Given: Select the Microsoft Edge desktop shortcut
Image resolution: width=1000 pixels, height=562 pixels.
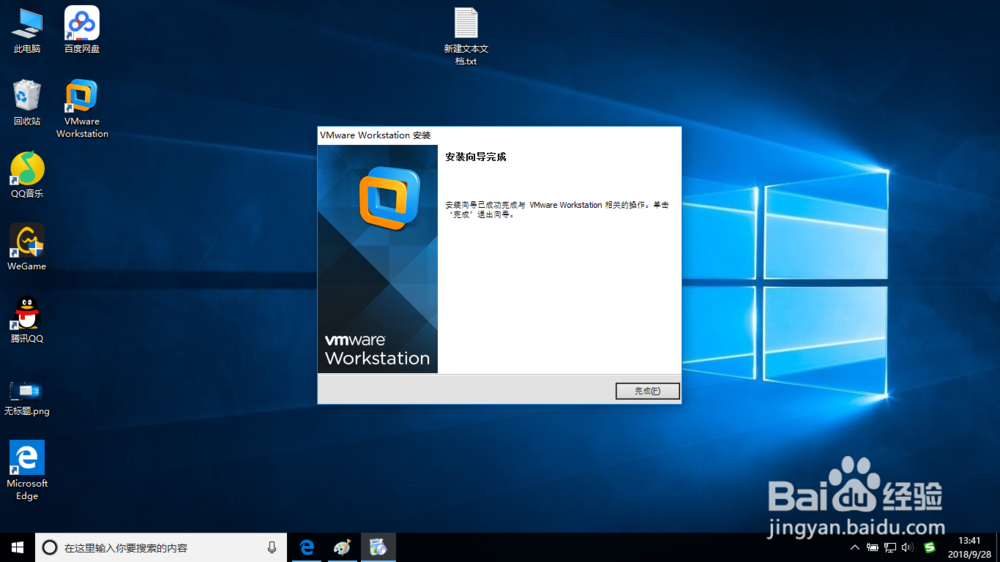Looking at the screenshot, I should pos(27,470).
